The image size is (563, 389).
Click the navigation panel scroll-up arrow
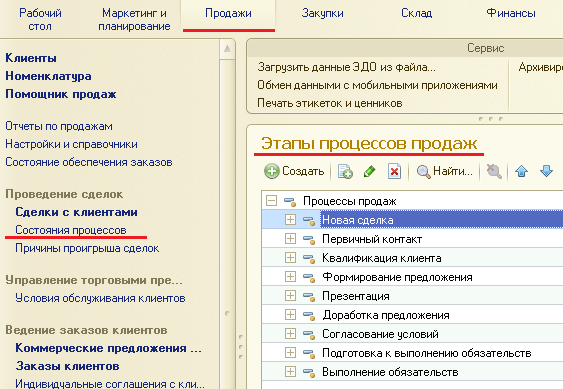[227, 48]
